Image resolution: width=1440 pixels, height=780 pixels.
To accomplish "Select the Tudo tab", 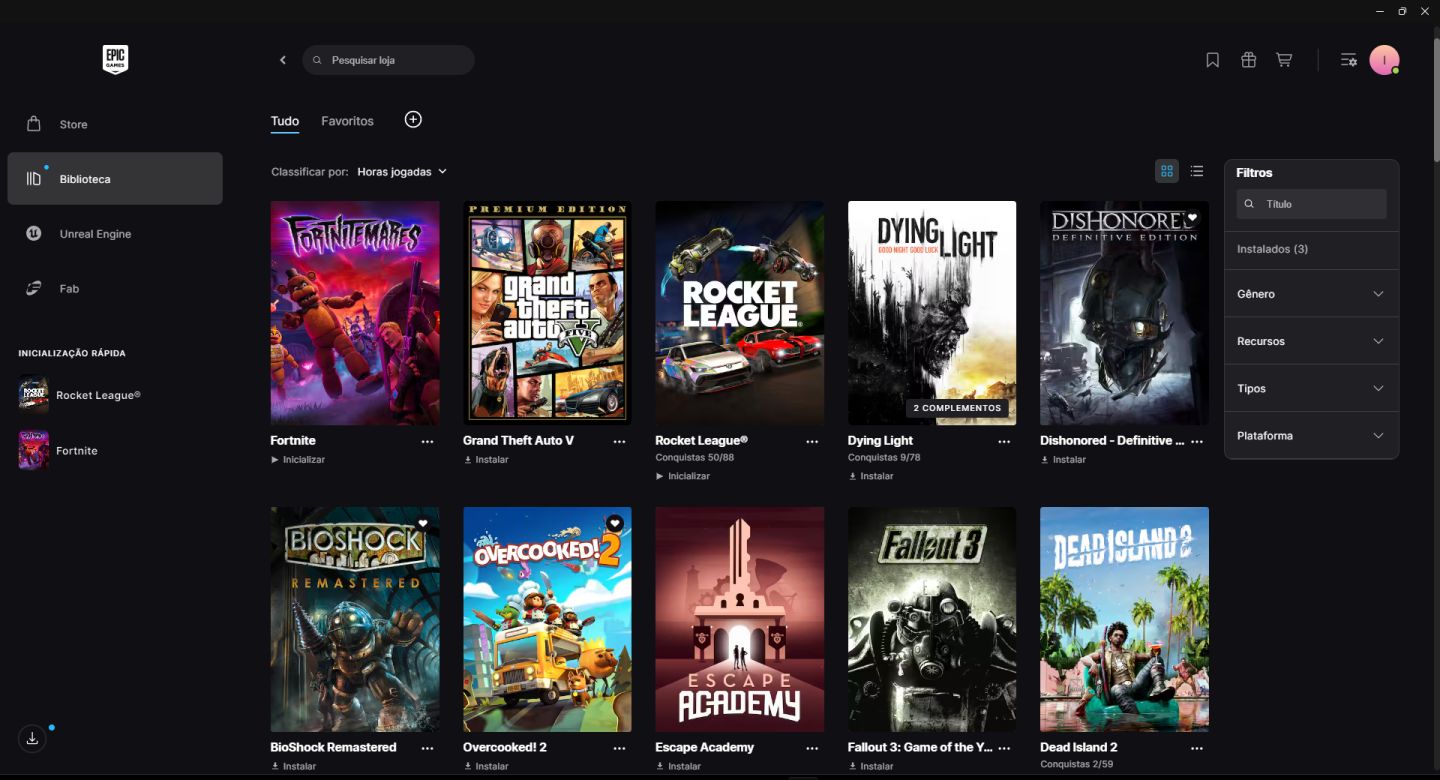I will point(285,121).
